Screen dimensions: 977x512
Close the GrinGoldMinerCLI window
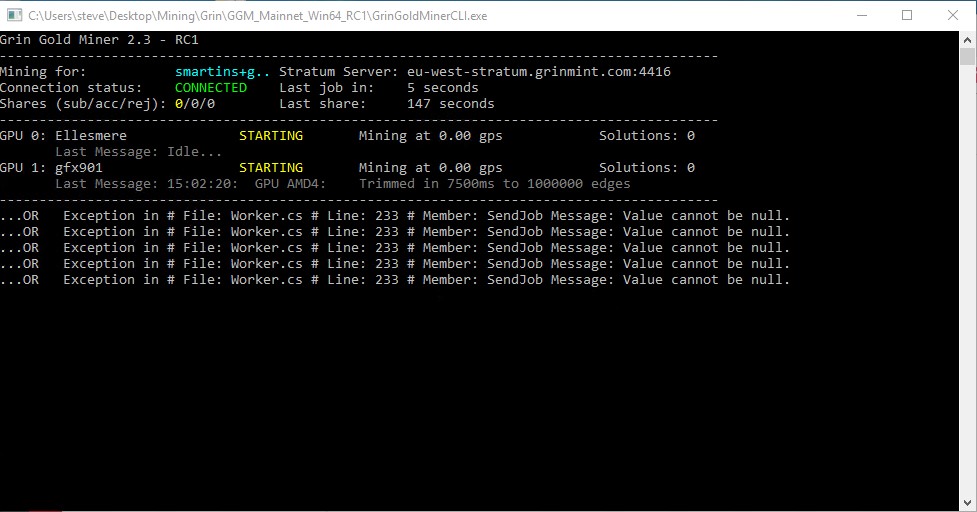953,15
